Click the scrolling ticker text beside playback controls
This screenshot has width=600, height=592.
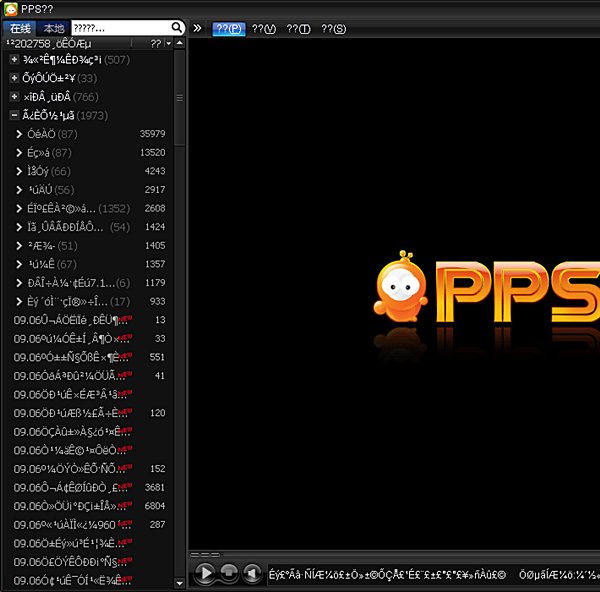tap(434, 574)
